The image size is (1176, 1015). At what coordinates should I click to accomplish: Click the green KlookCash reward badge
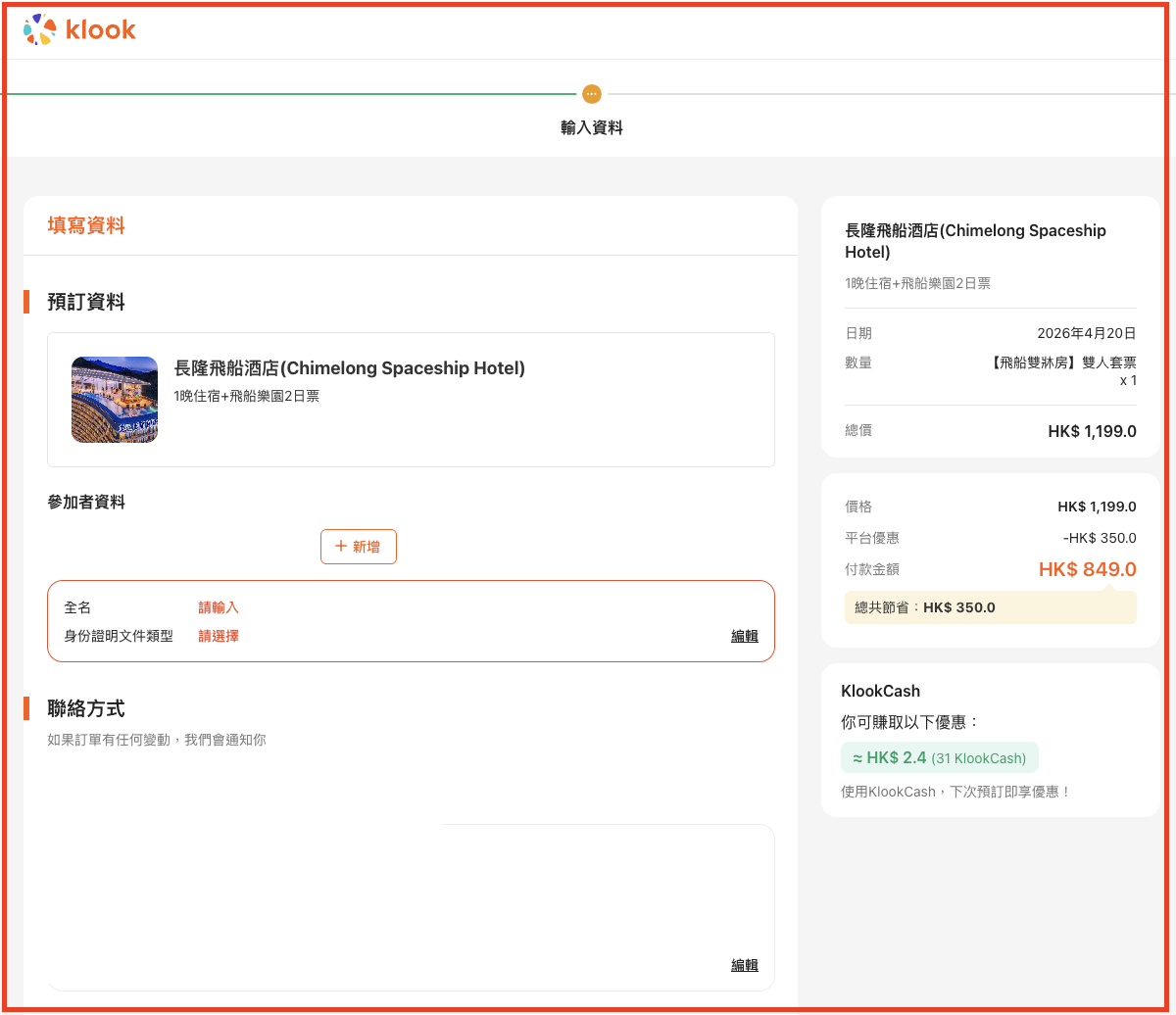939,758
